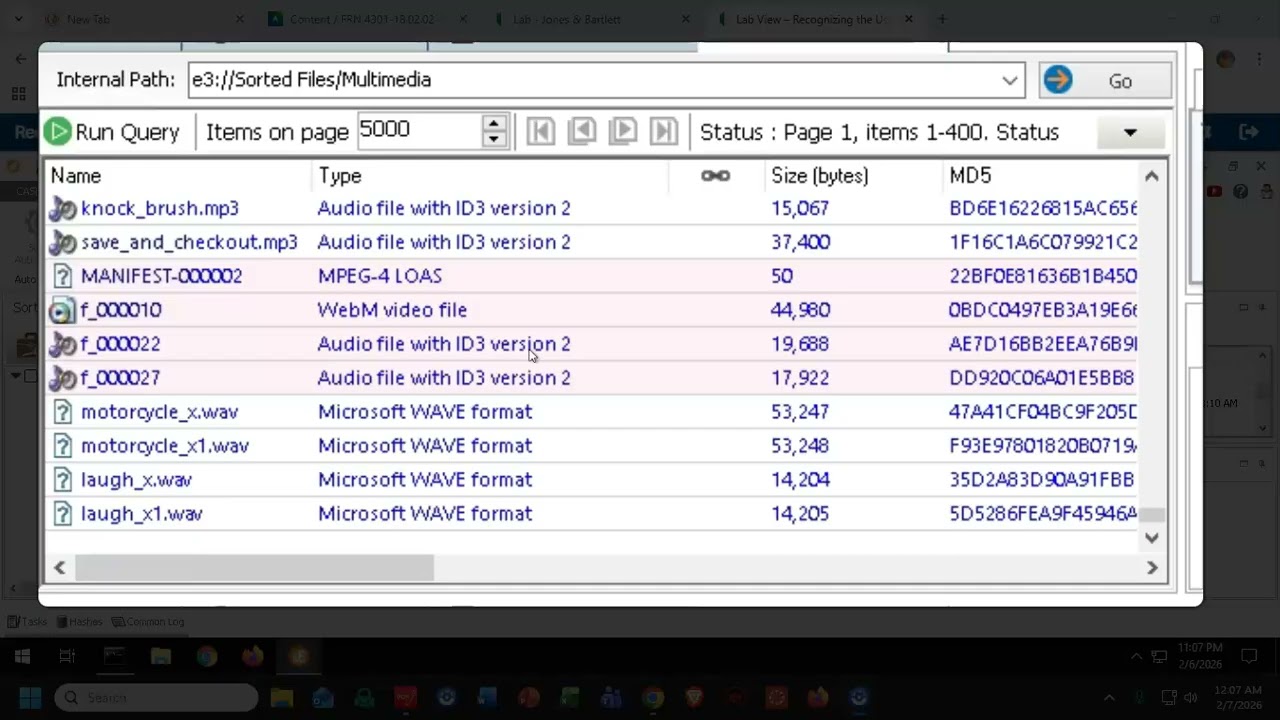Click the 14,205 size value
1280x720 pixels.
(800, 514)
